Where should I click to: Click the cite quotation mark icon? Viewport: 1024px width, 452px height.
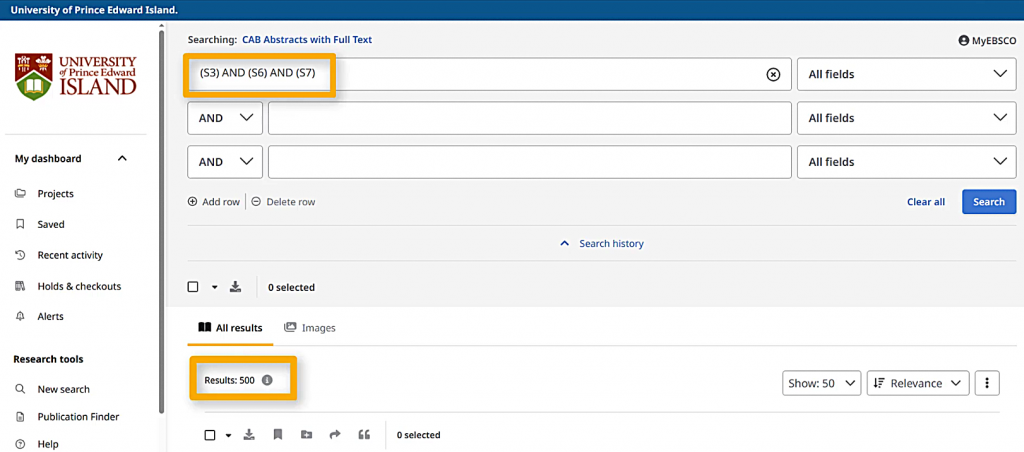[x=364, y=435]
